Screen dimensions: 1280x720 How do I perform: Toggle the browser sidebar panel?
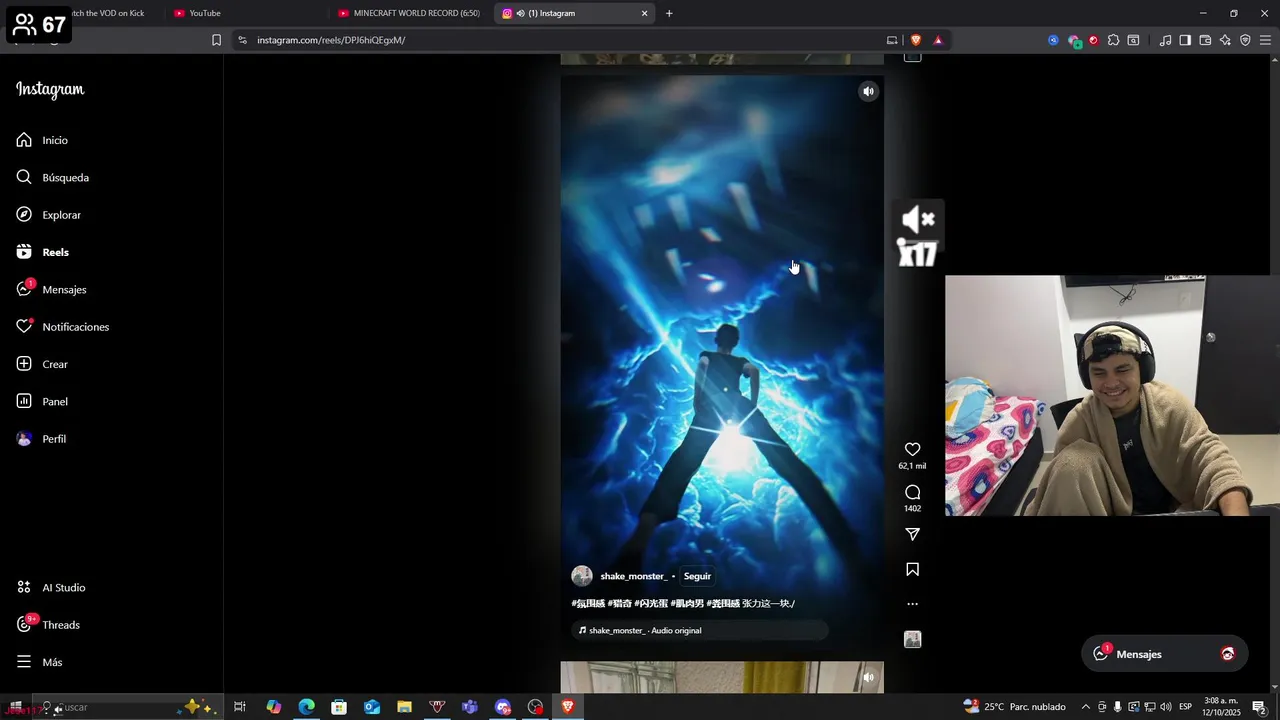[x=1185, y=40]
